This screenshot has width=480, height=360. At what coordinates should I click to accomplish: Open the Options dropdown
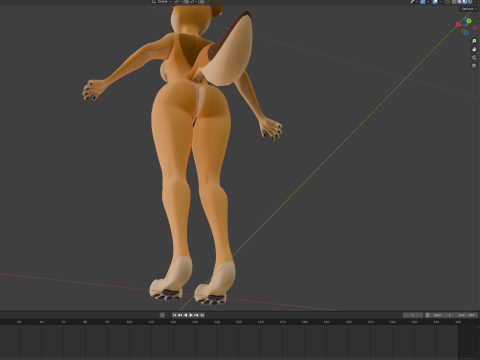pyautogui.click(x=469, y=9)
